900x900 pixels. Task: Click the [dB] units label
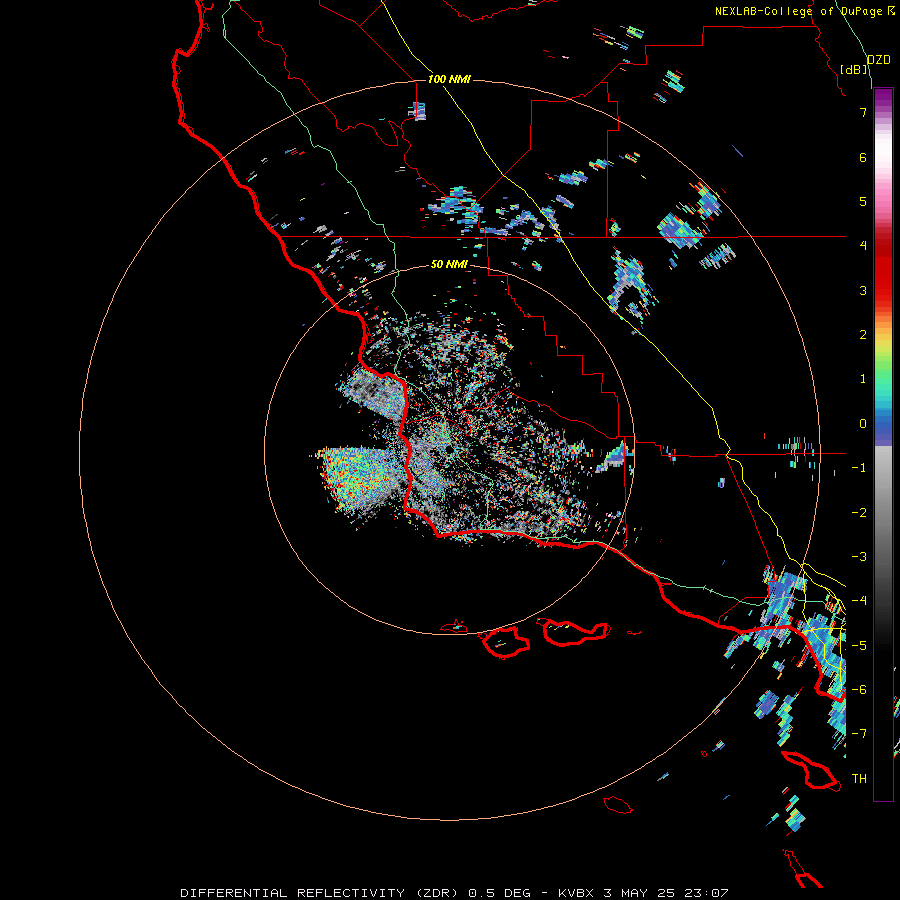tap(854, 69)
